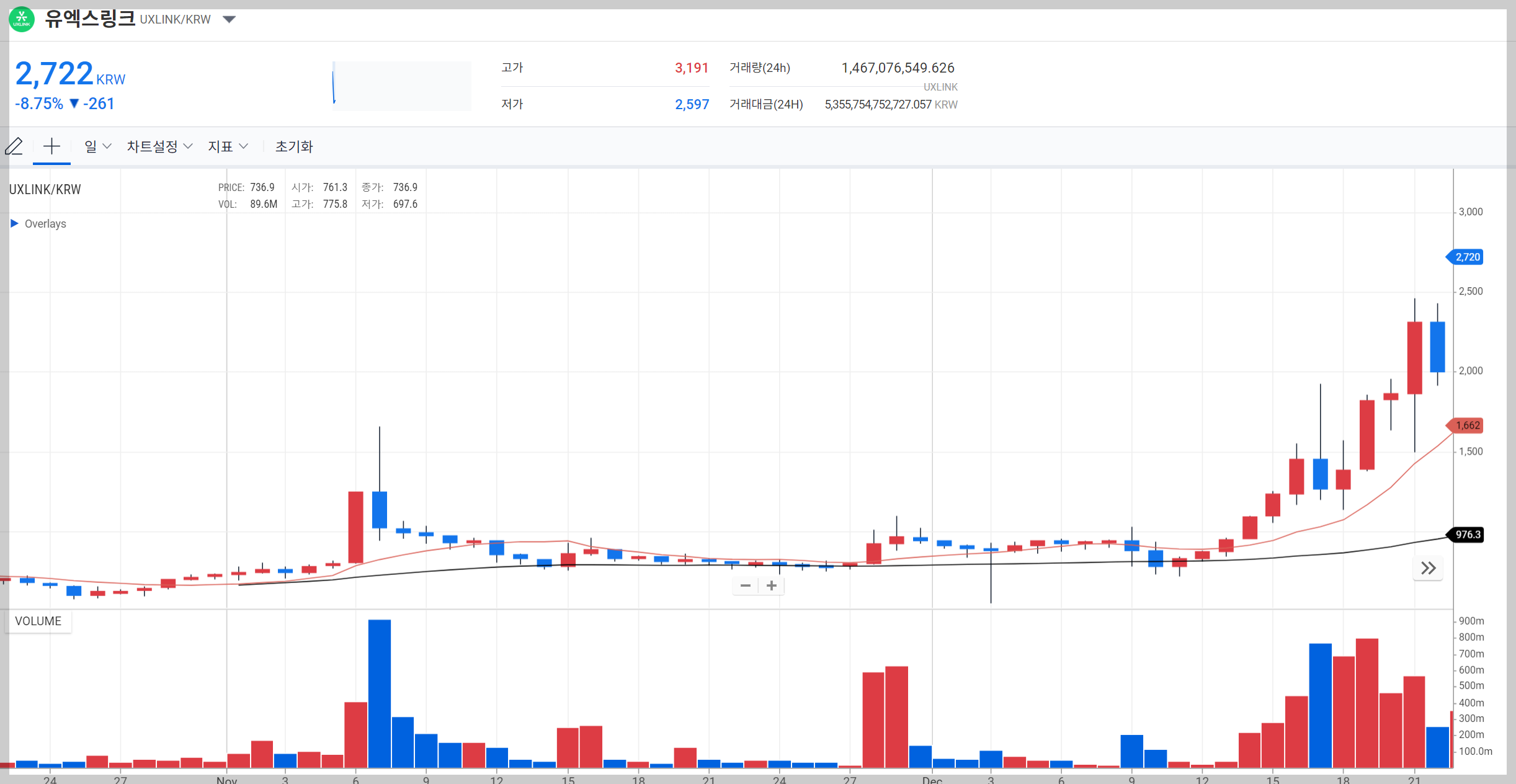The height and width of the screenshot is (784, 1516).
Task: Click the UXLINK/KRW chart legend title
Action: coord(45,189)
